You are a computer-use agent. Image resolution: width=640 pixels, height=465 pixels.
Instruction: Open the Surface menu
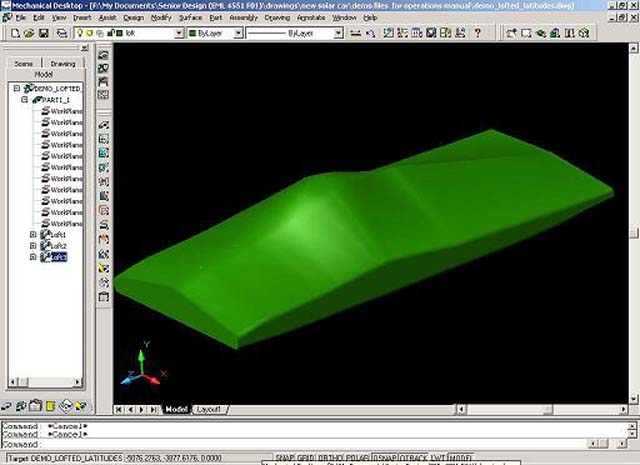(190, 18)
